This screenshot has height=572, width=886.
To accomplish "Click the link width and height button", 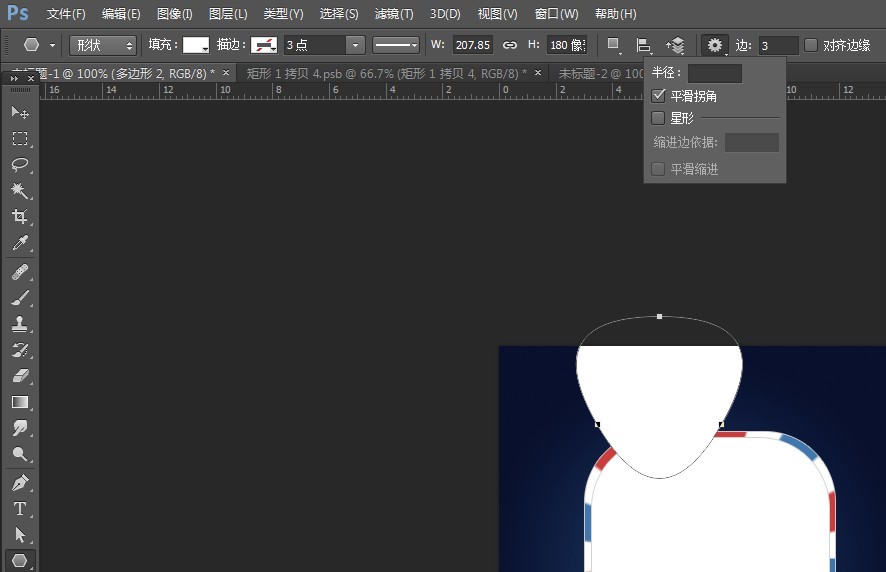I will point(510,45).
